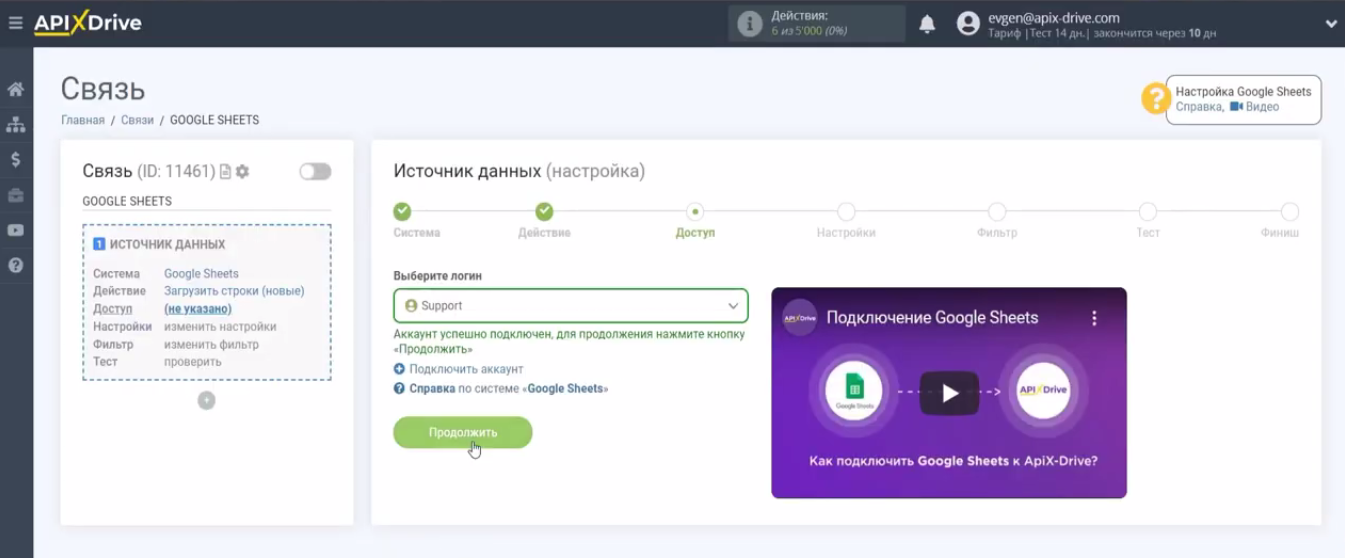Expand the account menu chevron
Image resolution: width=1345 pixels, height=558 pixels.
pos(1331,24)
